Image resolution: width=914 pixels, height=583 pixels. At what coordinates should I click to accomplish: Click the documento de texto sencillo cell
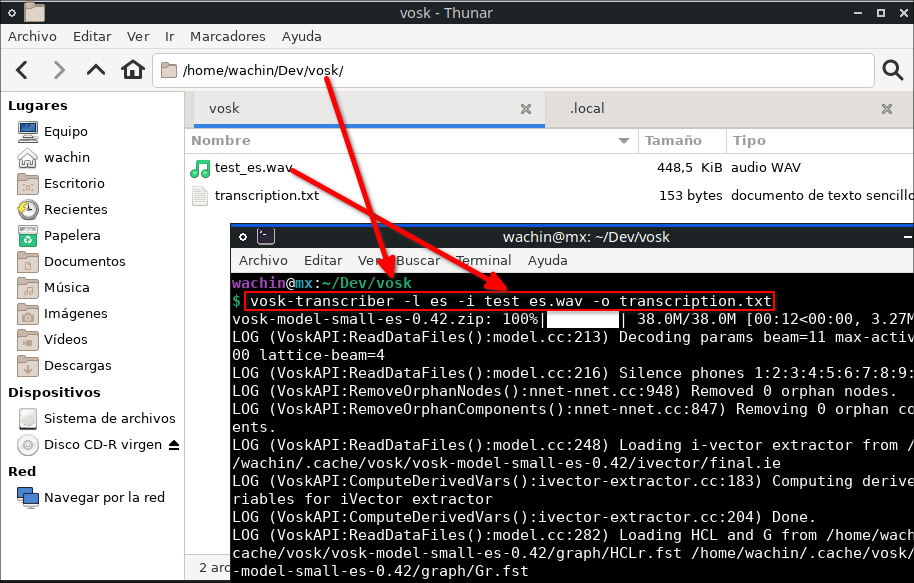[822, 195]
